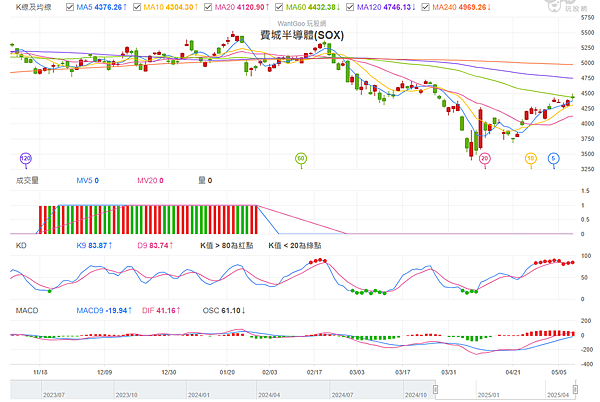Screen dimensions: 600x402
Task: Click the 成交量 panel label
Action: 27,180
